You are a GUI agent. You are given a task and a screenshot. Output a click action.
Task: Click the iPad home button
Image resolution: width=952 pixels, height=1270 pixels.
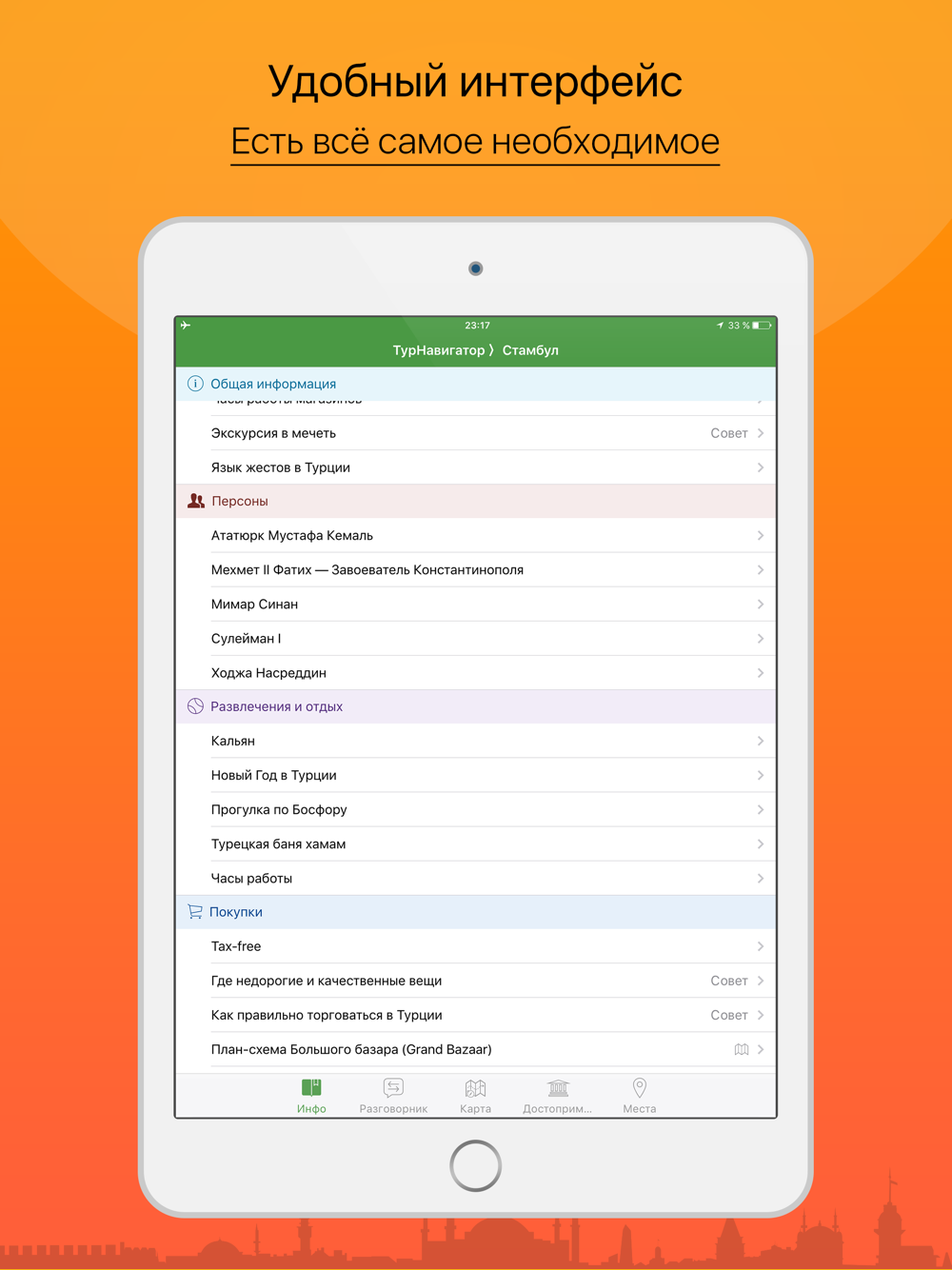click(475, 1165)
